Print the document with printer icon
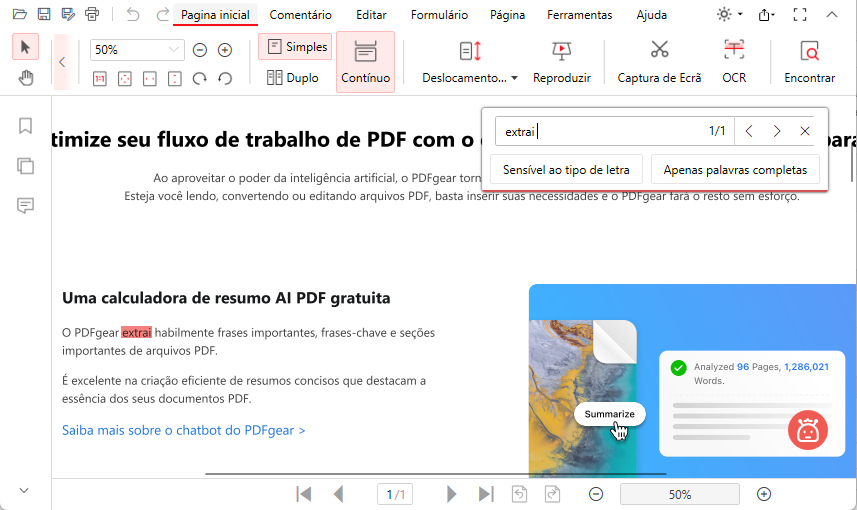This screenshot has width=857, height=510. pyautogui.click(x=92, y=14)
